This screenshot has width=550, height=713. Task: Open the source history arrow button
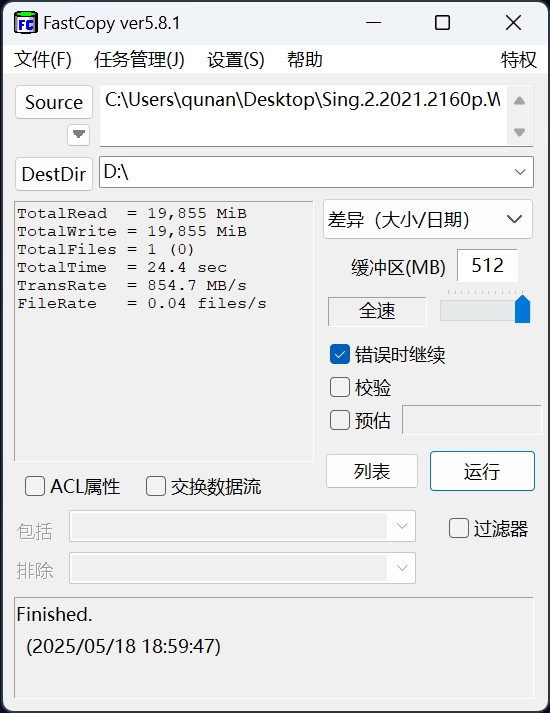click(x=79, y=135)
